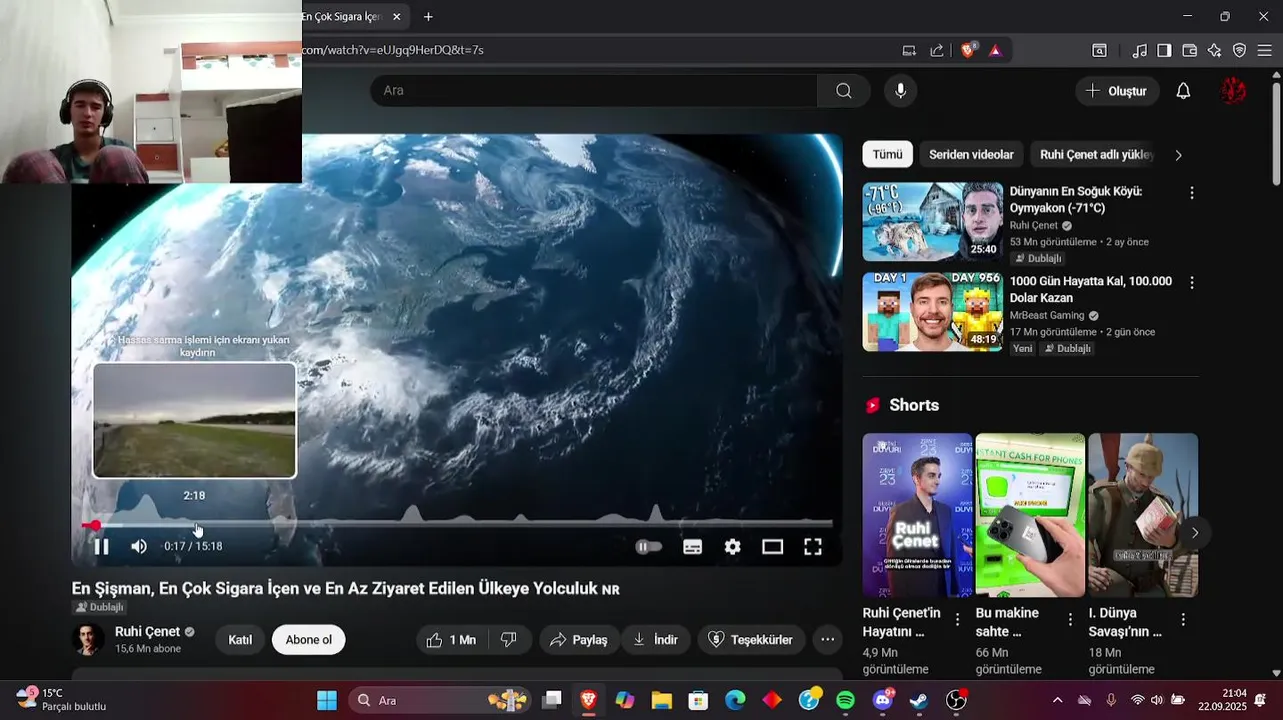Show next Shorts with the right arrow
Screen dimensions: 1283x720
point(1194,533)
